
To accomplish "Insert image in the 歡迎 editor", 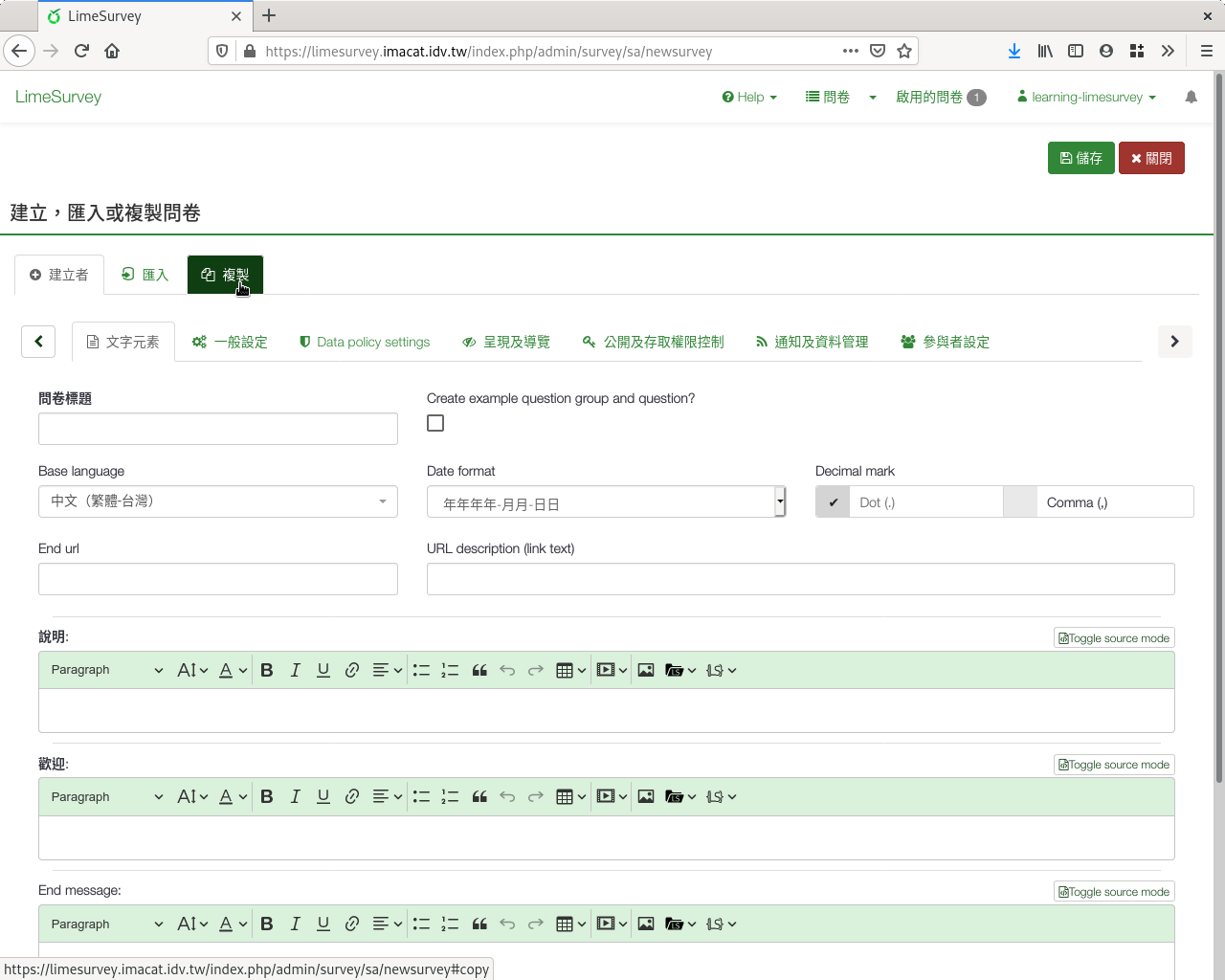I will pyautogui.click(x=646, y=796).
